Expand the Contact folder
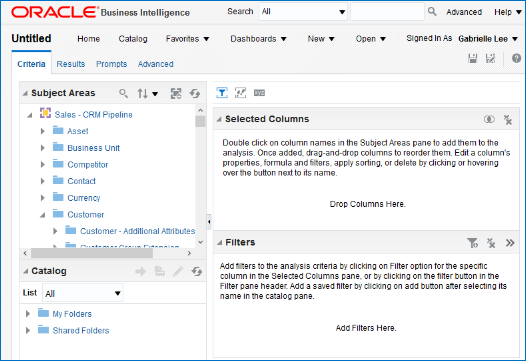Viewport: 526px width, 361px height. coord(43,181)
